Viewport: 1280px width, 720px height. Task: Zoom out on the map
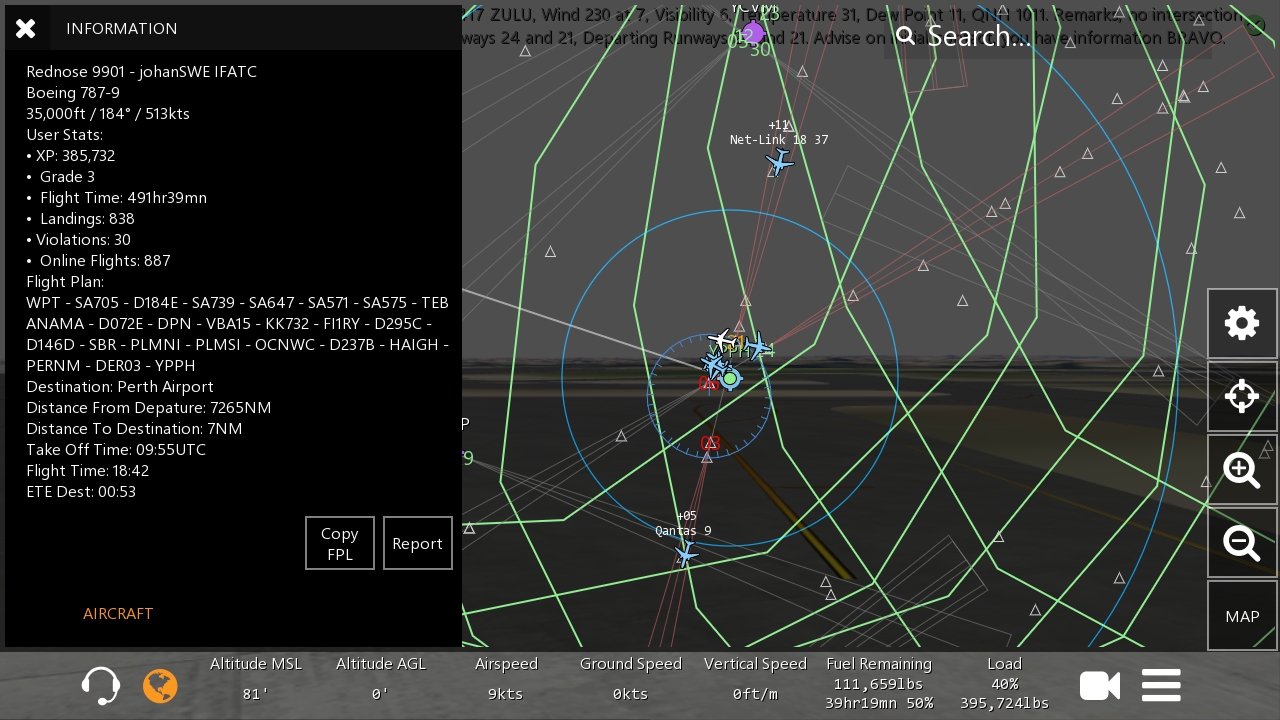[1242, 543]
